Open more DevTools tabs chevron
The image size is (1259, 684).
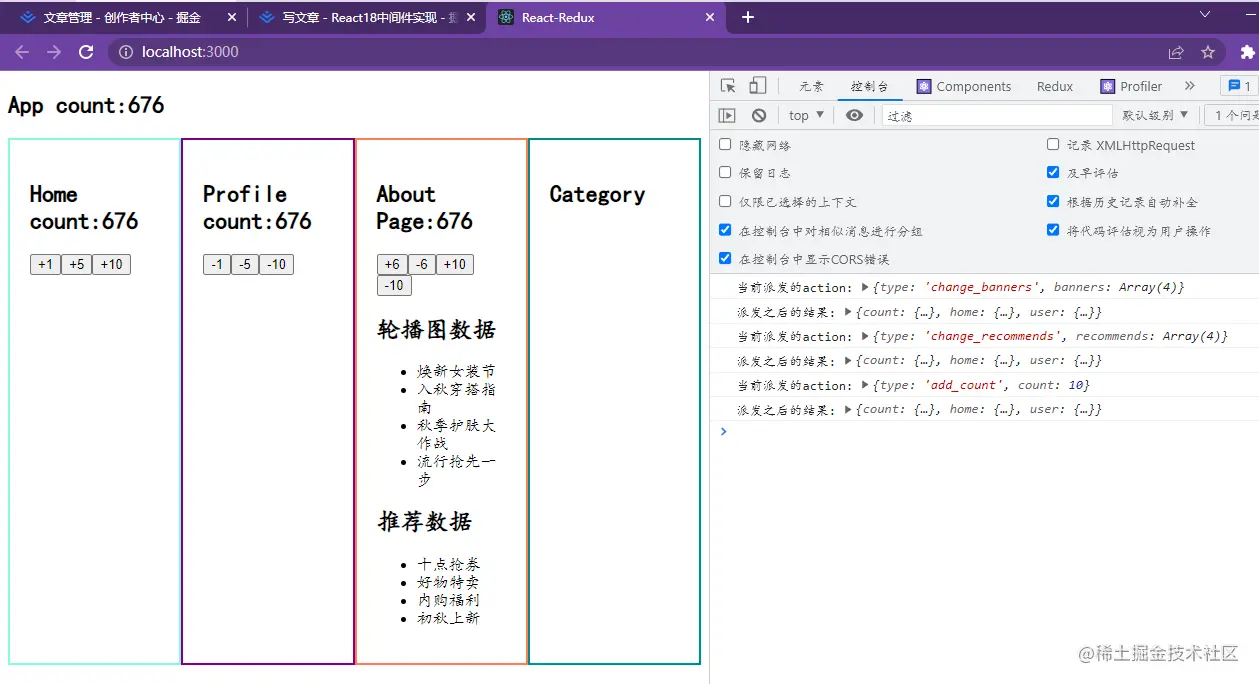pyautogui.click(x=1189, y=86)
